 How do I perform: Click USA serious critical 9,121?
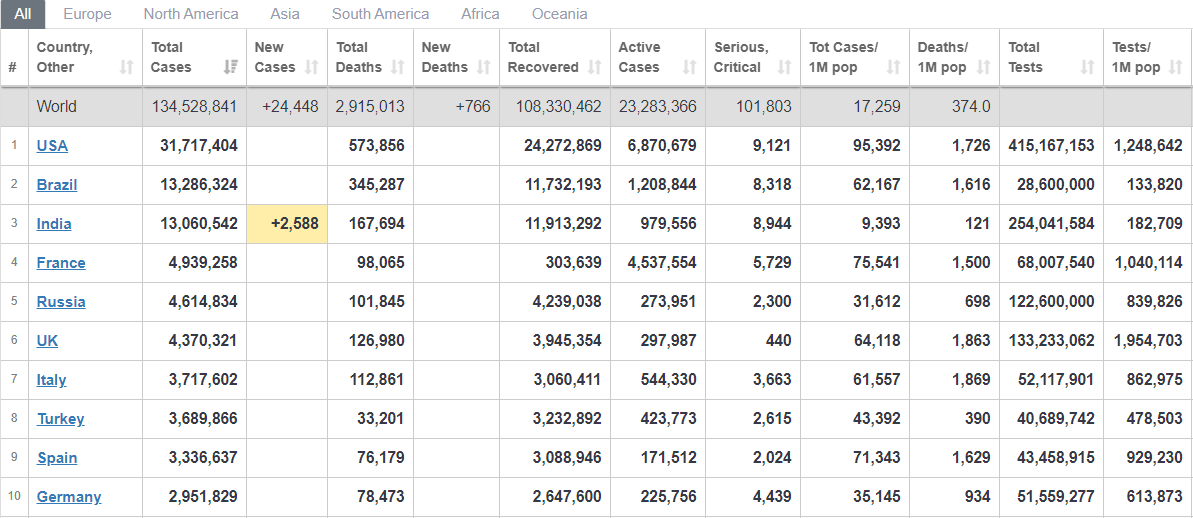771,145
